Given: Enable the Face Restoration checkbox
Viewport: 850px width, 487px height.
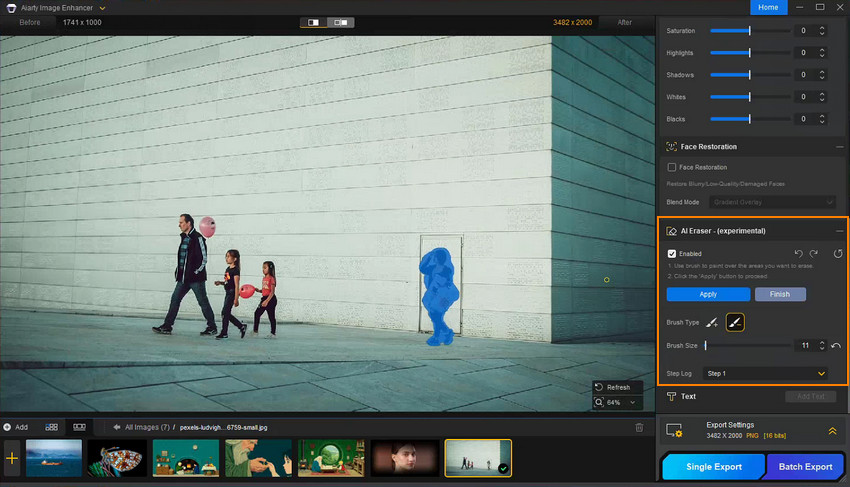Looking at the screenshot, I should [672, 167].
